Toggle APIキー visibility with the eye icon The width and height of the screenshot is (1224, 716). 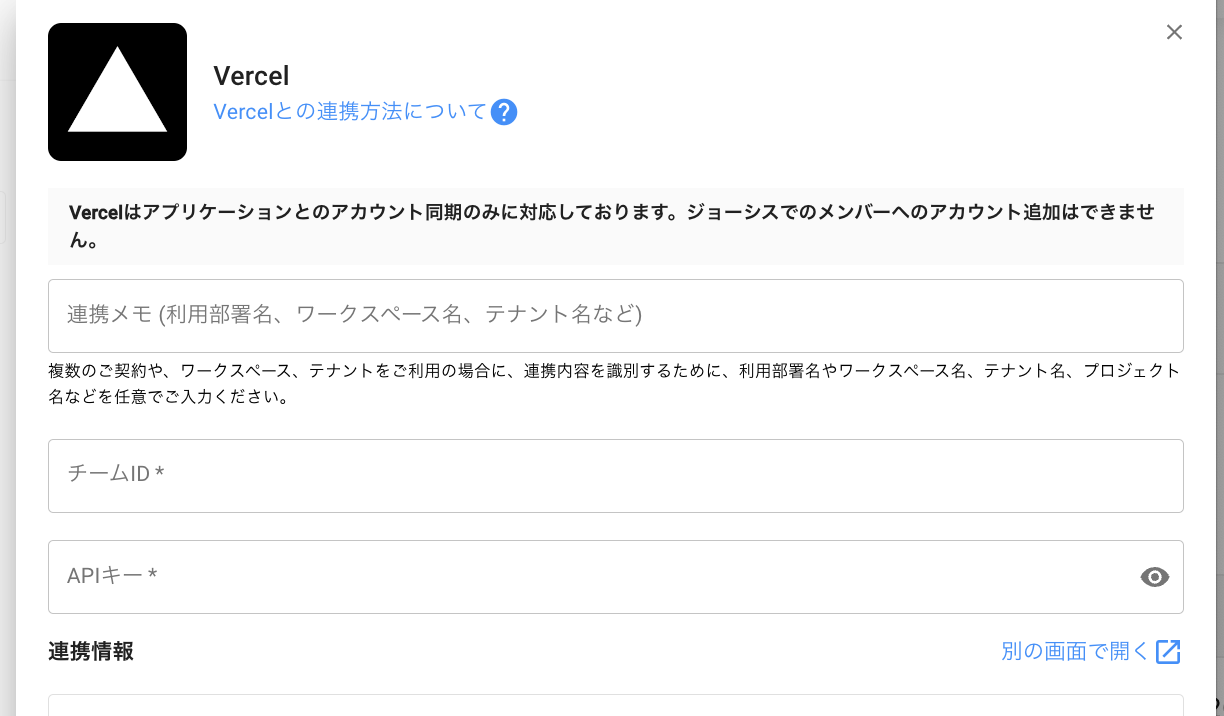click(x=1154, y=577)
